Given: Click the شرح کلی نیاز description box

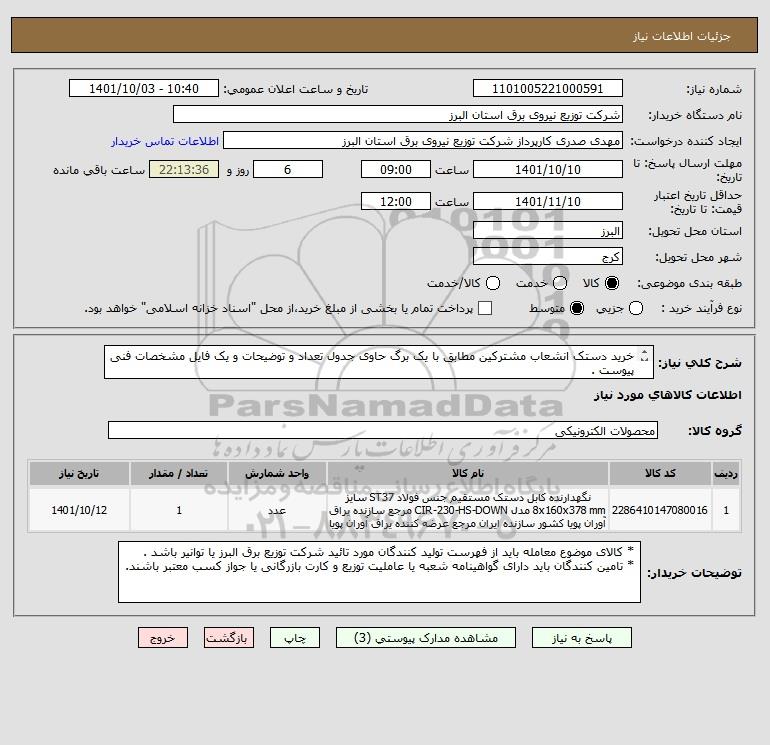Looking at the screenshot, I should pos(379,362).
